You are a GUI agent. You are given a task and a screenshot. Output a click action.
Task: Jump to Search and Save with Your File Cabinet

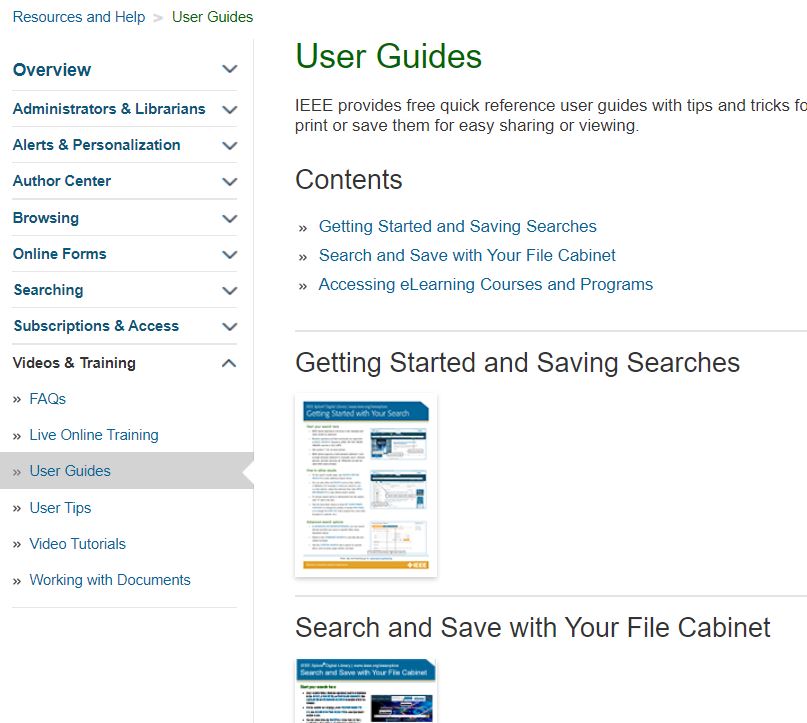pyautogui.click(x=467, y=255)
